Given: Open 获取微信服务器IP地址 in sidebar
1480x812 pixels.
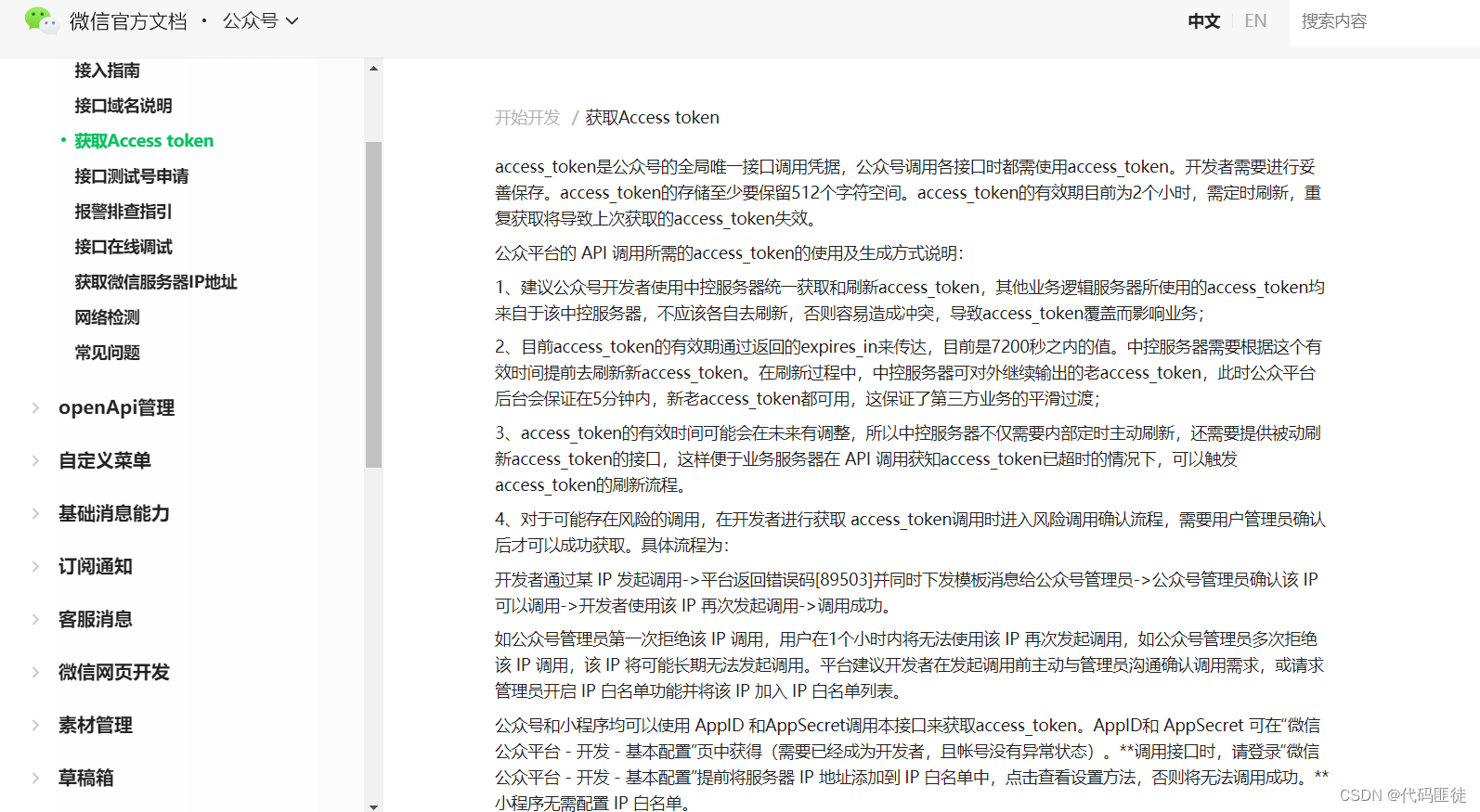Looking at the screenshot, I should 156,282.
